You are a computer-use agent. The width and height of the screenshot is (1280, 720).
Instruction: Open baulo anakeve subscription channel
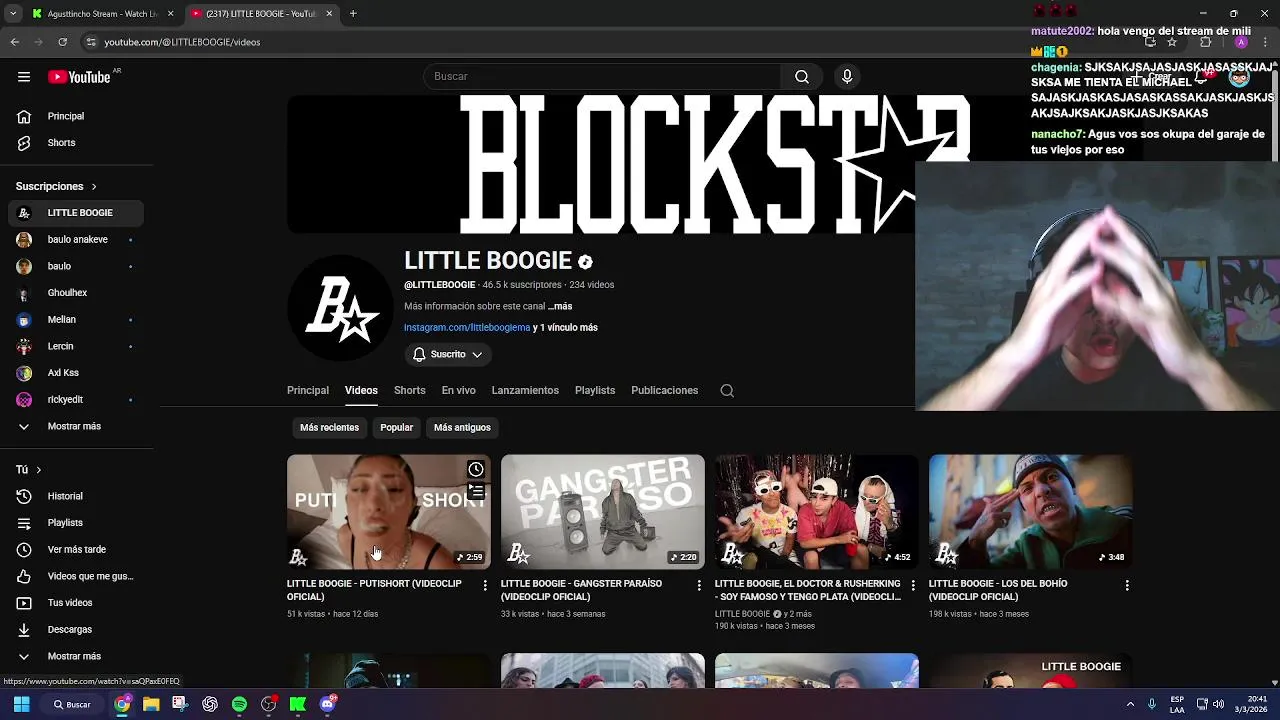(74, 240)
